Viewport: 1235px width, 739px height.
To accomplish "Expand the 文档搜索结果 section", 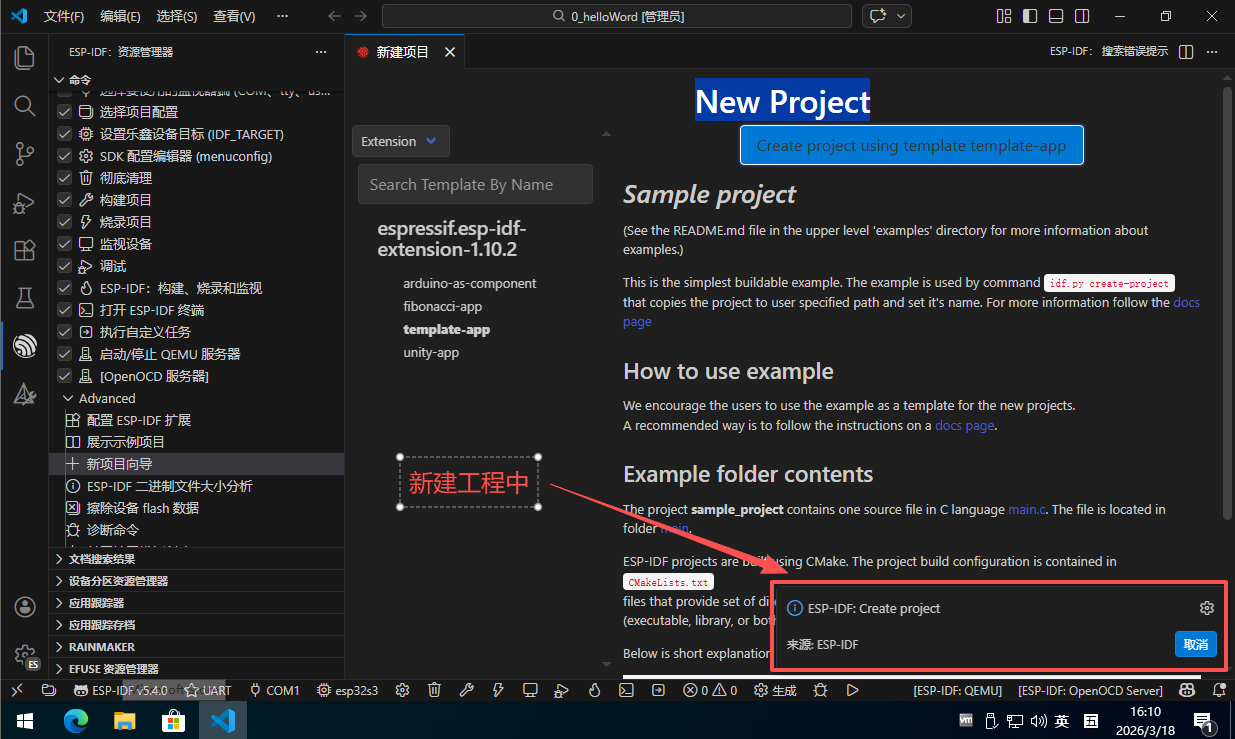I will tap(196, 559).
